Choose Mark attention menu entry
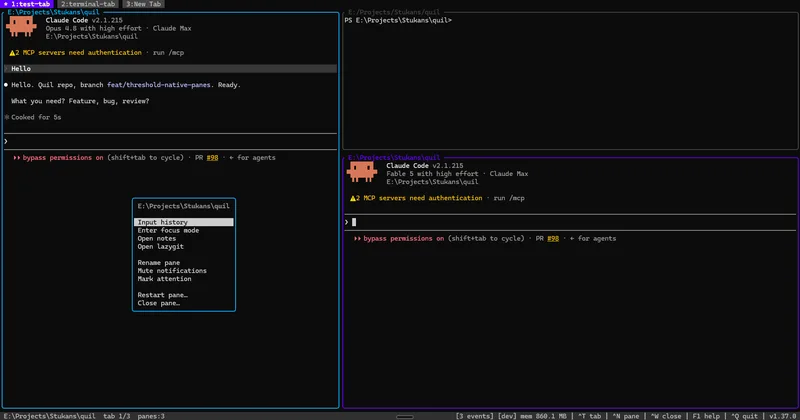 pos(164,279)
